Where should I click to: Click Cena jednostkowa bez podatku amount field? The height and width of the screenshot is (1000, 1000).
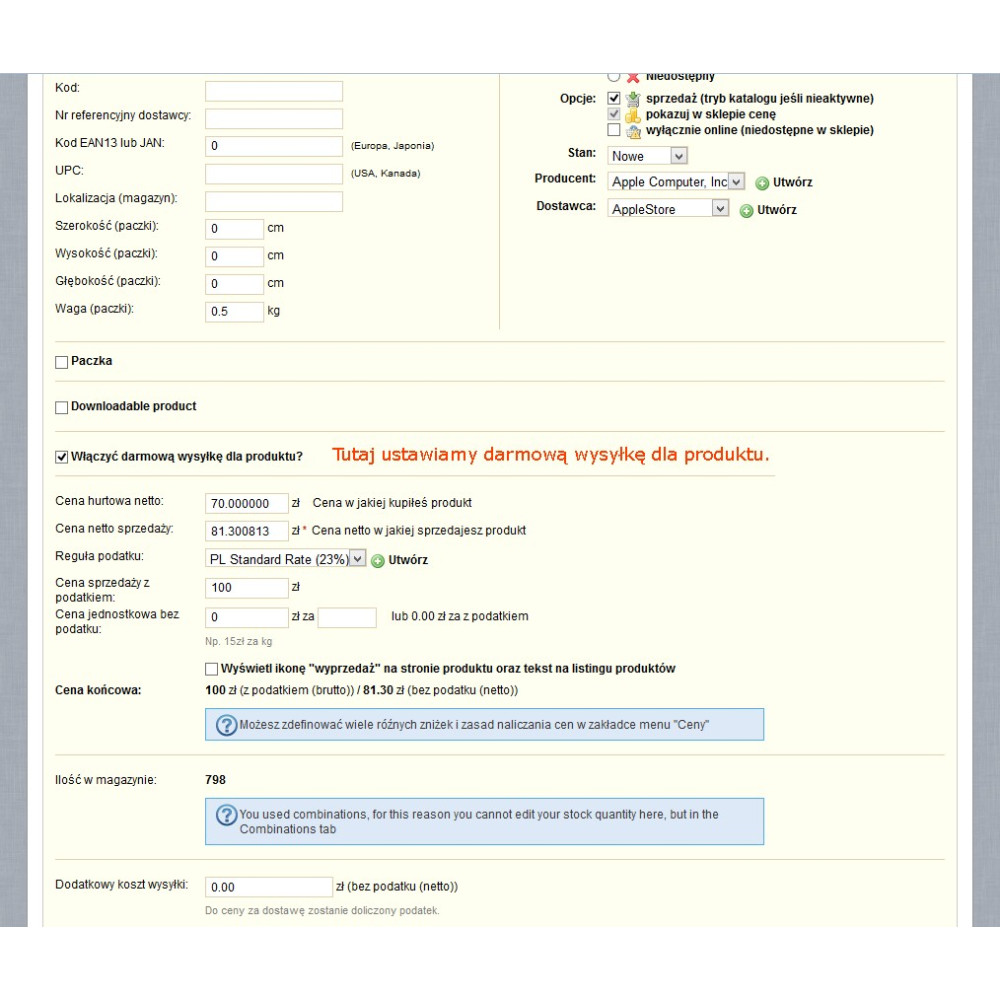coord(247,617)
